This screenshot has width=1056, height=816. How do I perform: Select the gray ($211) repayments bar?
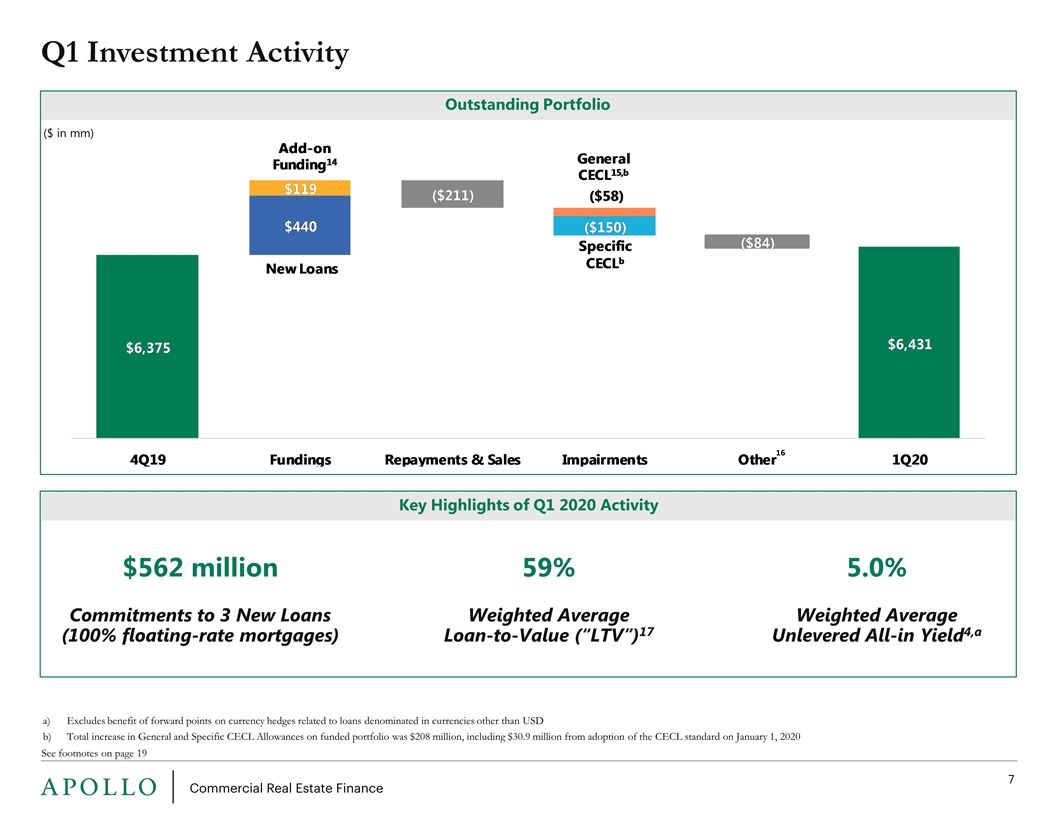tap(453, 194)
